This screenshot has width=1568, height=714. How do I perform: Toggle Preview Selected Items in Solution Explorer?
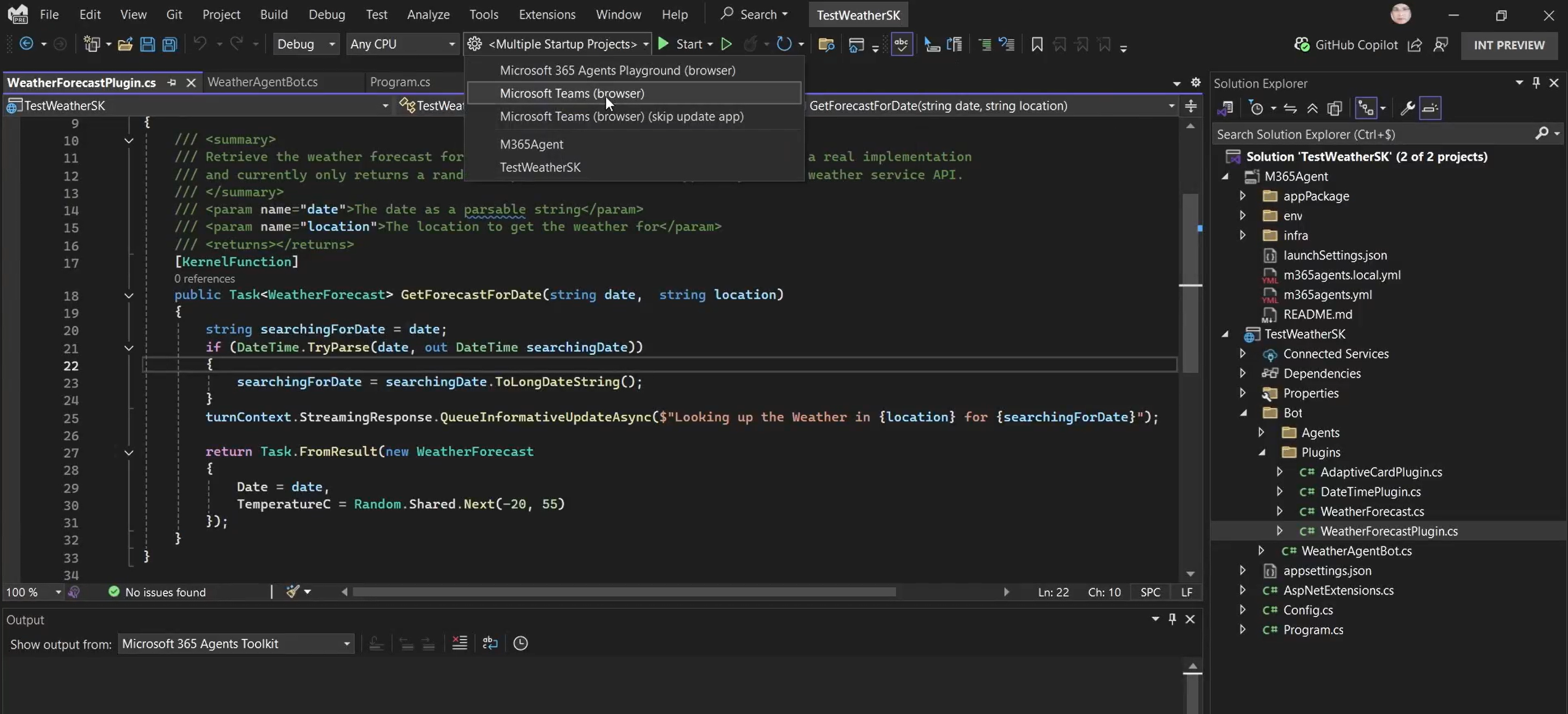1430,108
